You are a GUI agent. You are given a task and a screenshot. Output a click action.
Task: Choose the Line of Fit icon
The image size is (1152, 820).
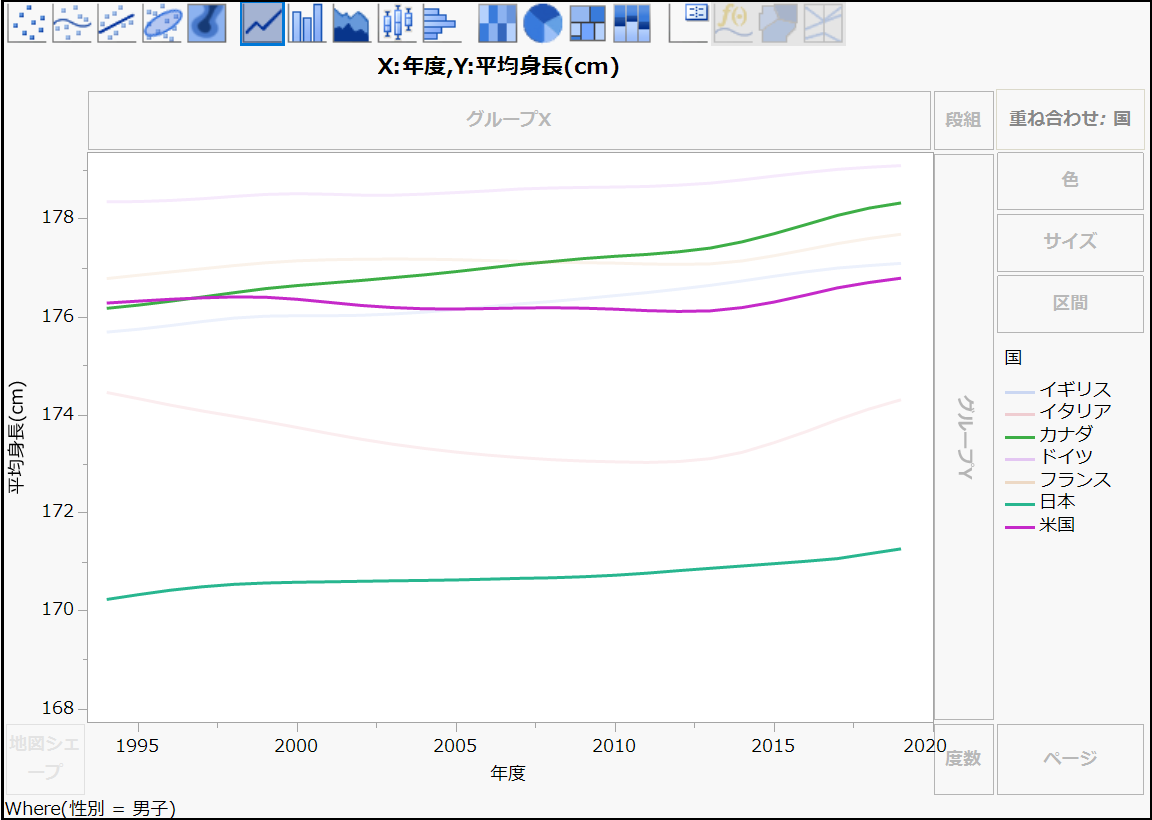(x=117, y=22)
